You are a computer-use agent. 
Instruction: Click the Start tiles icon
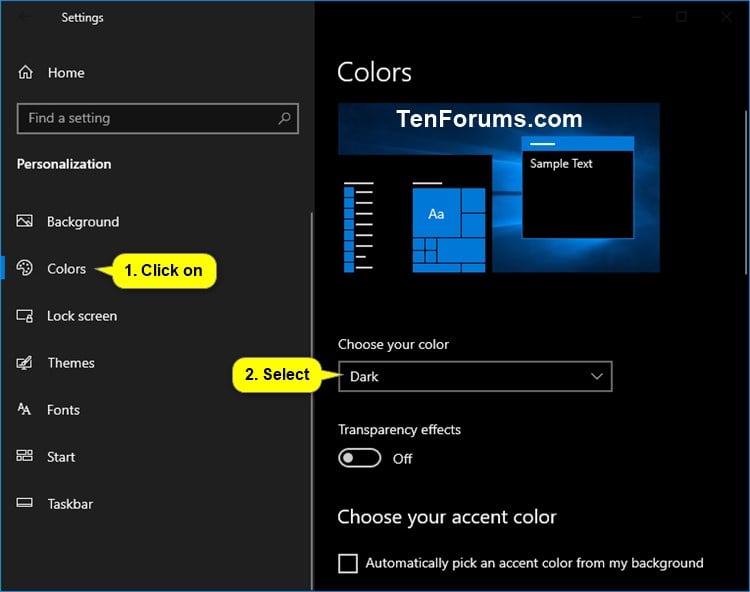(x=24, y=455)
